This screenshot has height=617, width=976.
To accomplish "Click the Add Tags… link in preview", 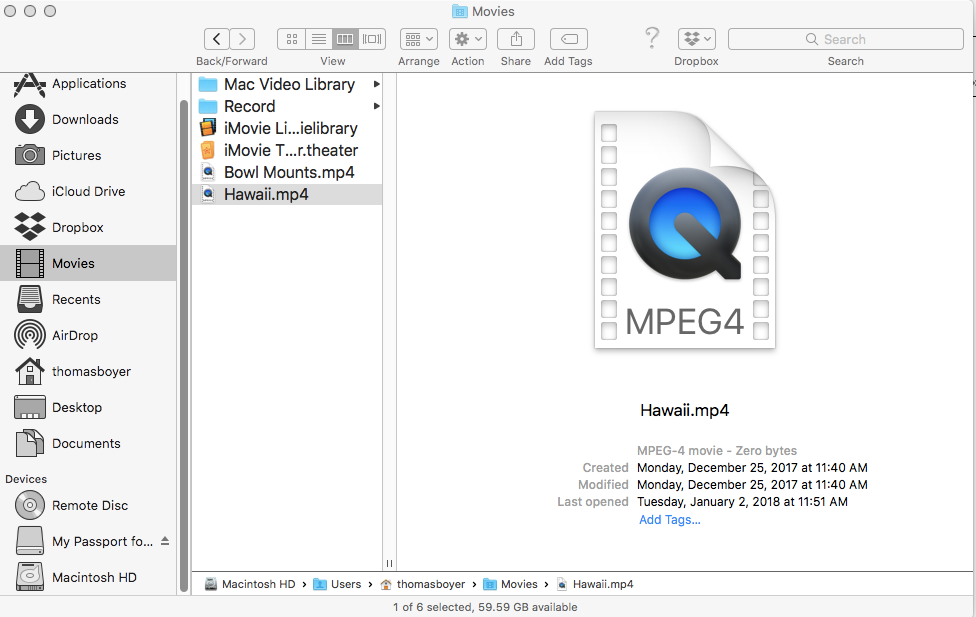I will coord(670,520).
